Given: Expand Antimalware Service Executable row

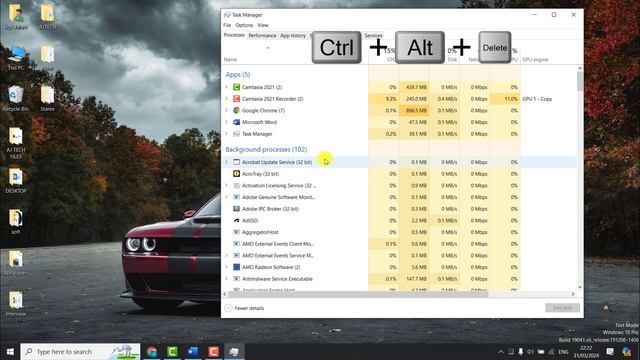Looking at the screenshot, I should [227, 279].
